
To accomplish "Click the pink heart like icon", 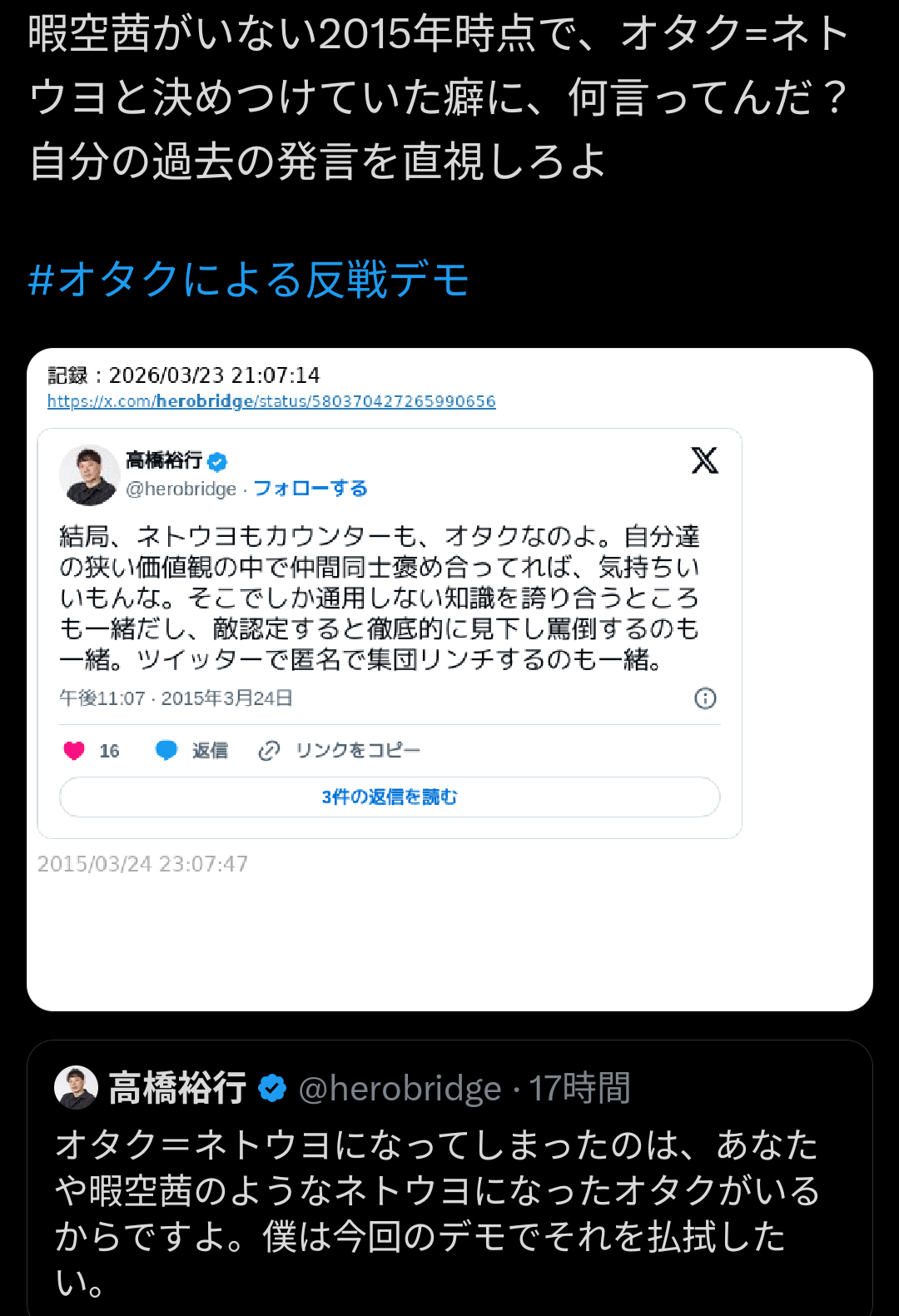I will click(74, 751).
